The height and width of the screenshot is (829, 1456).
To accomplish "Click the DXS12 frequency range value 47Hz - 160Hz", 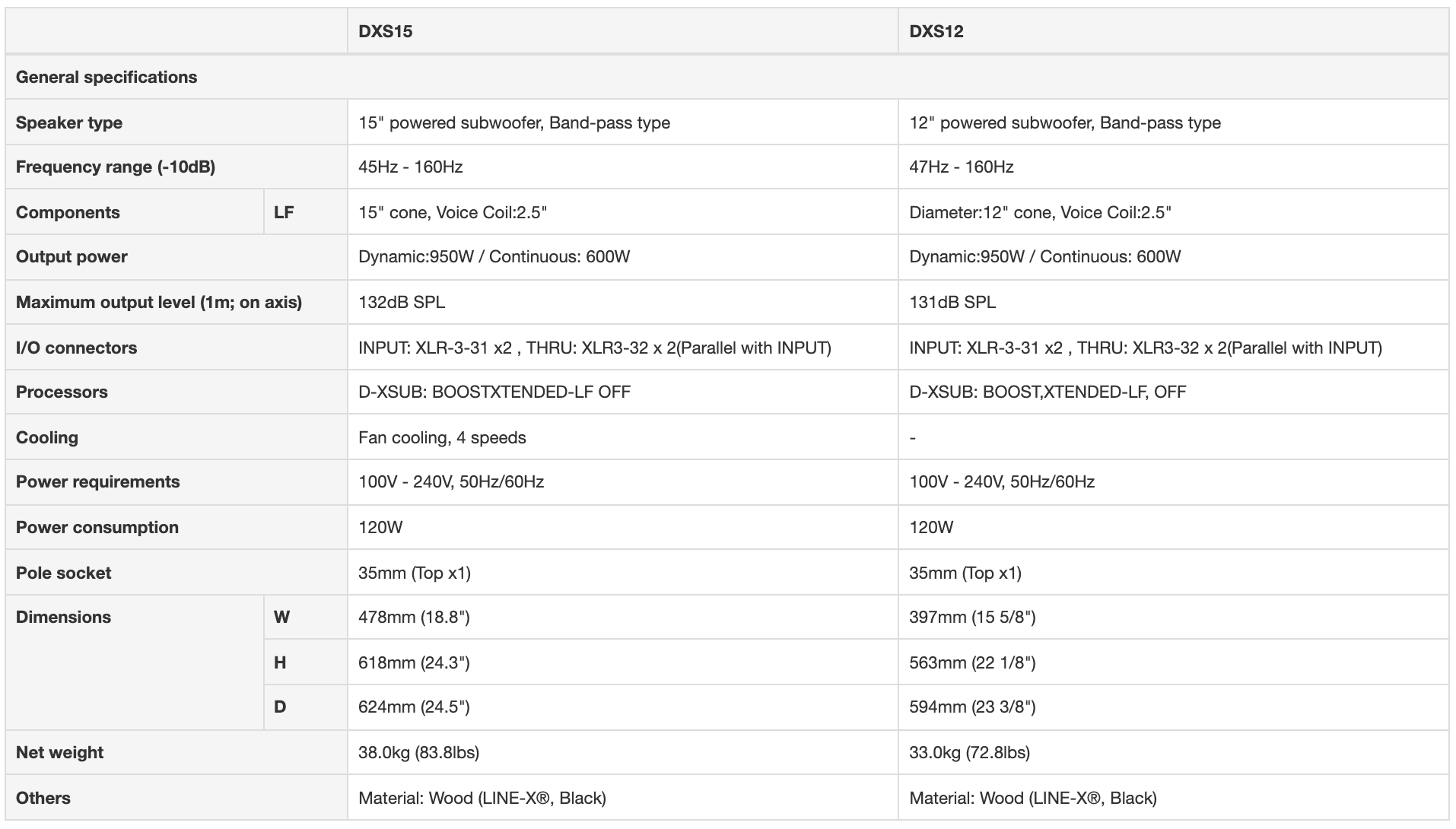I will 962,167.
